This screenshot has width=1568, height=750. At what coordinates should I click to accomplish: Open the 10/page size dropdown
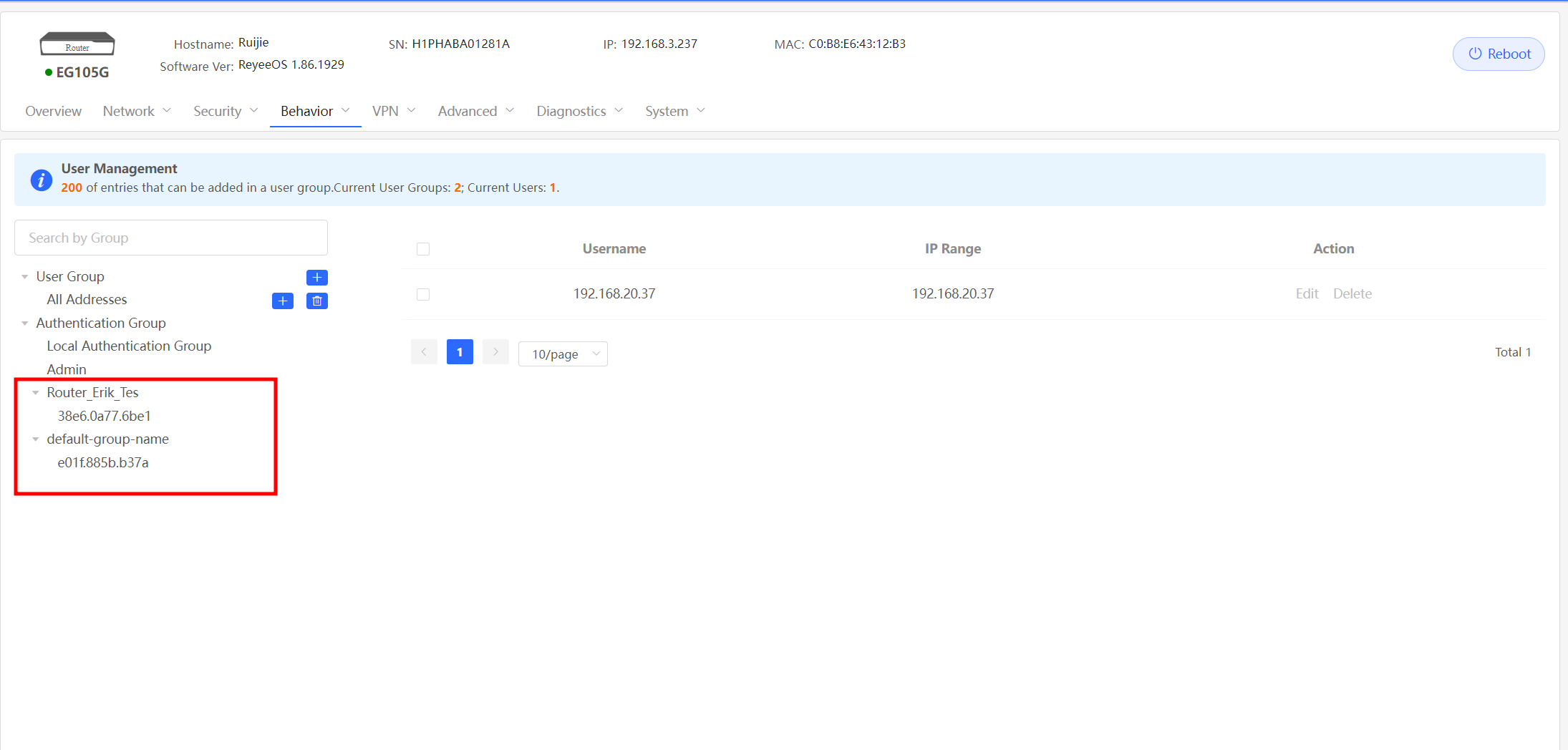coord(563,354)
